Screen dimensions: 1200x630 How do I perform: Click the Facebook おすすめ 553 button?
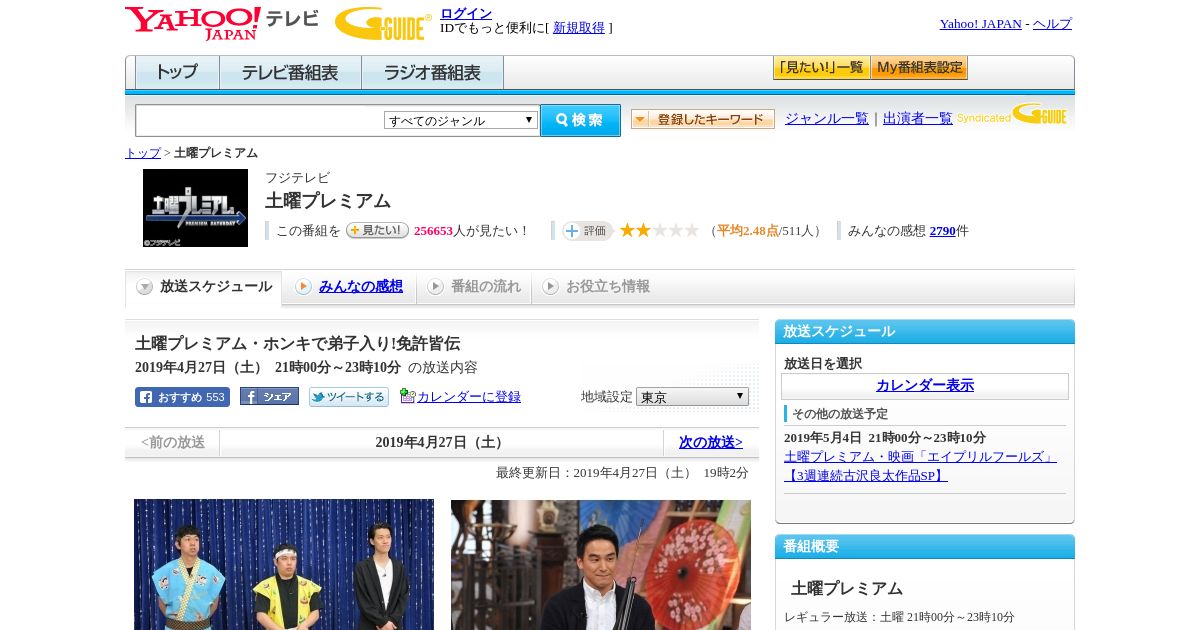182,397
